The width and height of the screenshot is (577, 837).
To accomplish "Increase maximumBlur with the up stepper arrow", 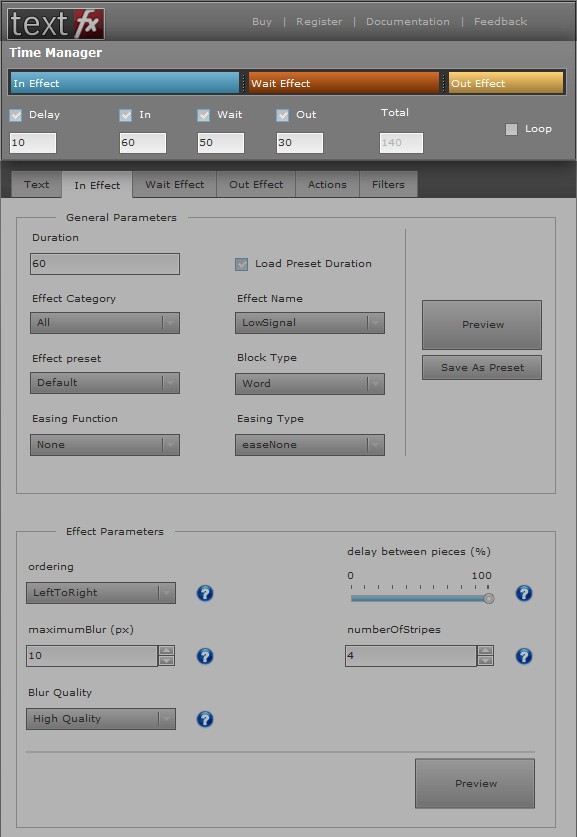I will (167, 651).
